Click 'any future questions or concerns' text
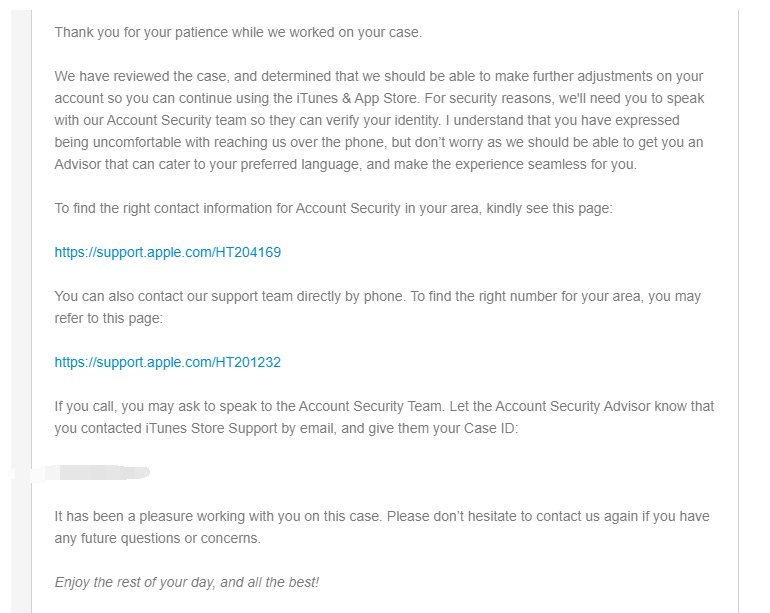 [158, 538]
